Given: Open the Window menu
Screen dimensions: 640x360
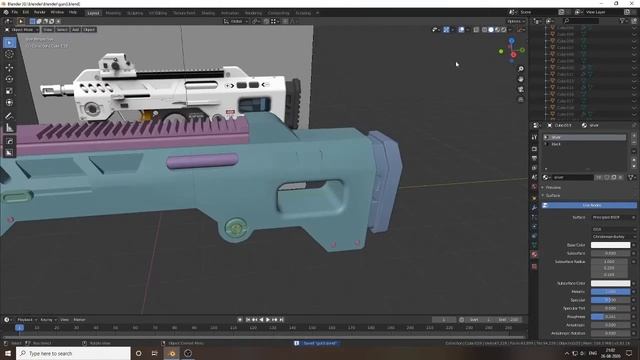Looking at the screenshot, I should (57, 13).
